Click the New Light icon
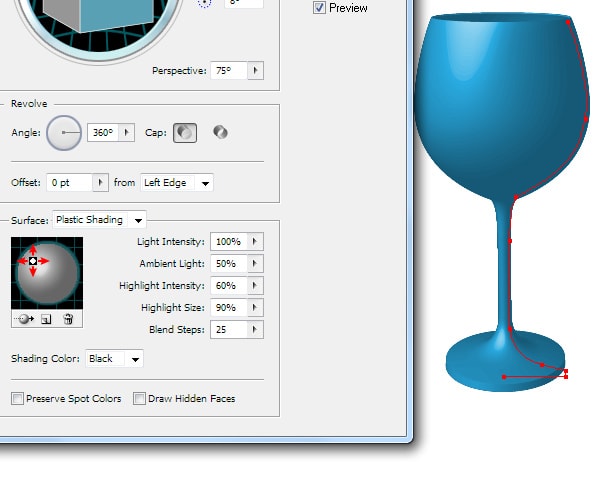The height and width of the screenshot is (486, 600). [46, 319]
